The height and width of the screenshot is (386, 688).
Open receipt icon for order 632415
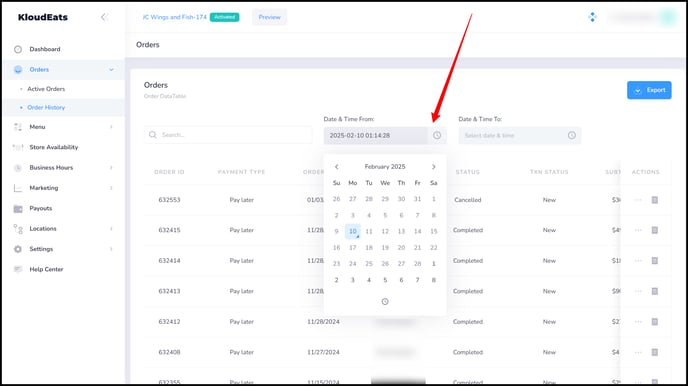coord(655,230)
